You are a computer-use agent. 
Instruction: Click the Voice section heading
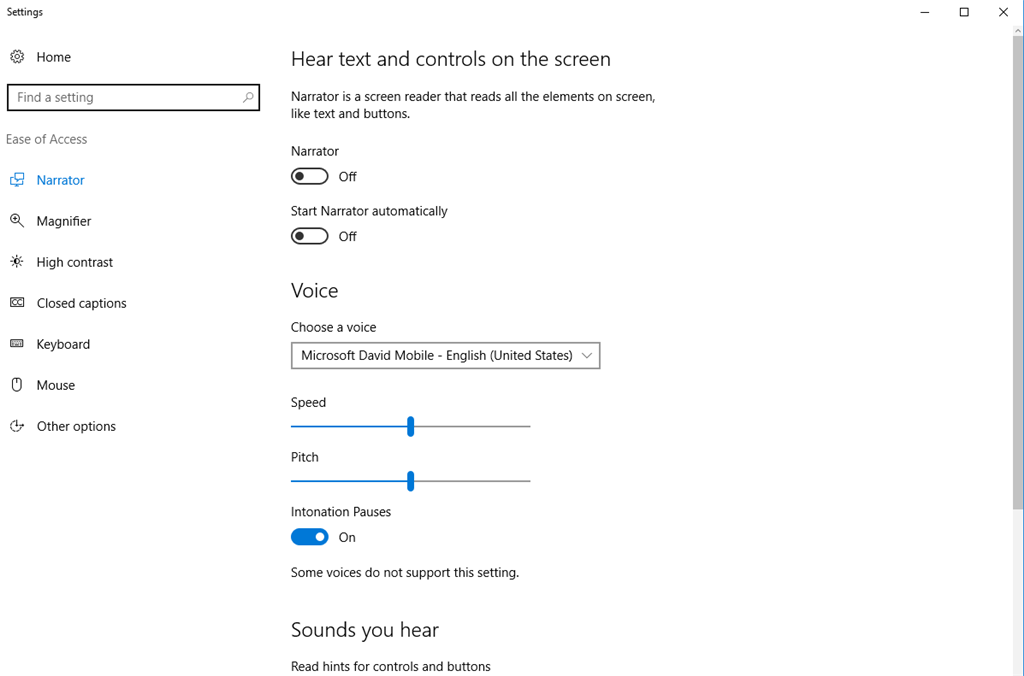coord(315,291)
